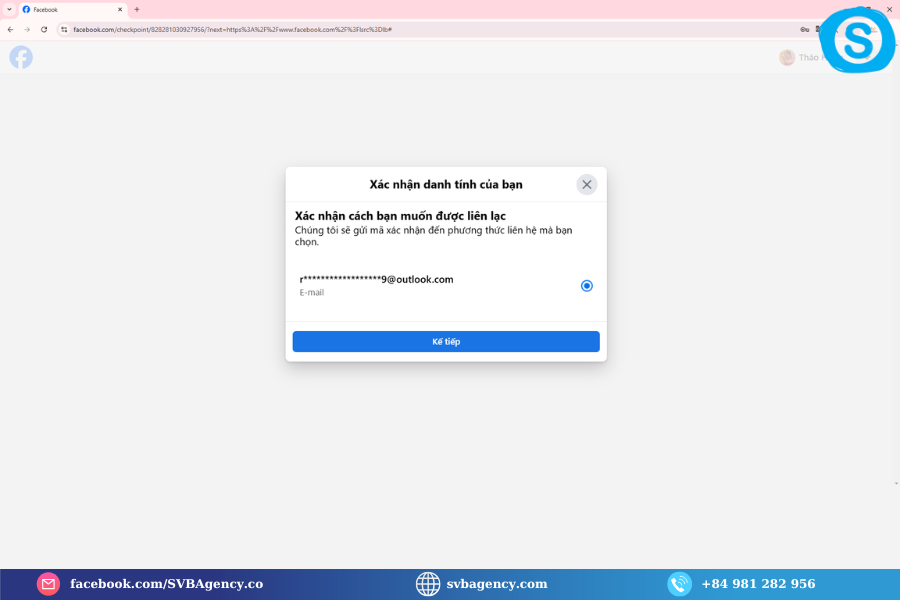Open the tab search dropdown arrow

coord(9,9)
